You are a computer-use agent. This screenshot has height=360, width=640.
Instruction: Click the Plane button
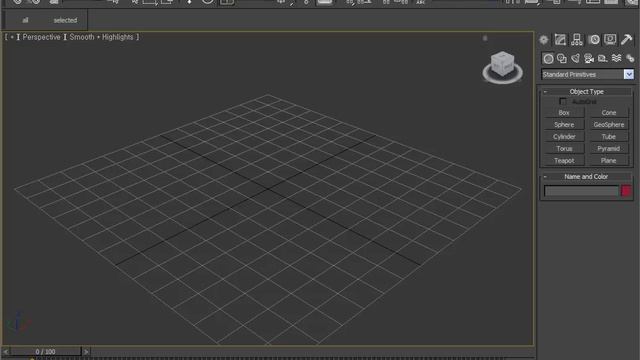[x=608, y=160]
